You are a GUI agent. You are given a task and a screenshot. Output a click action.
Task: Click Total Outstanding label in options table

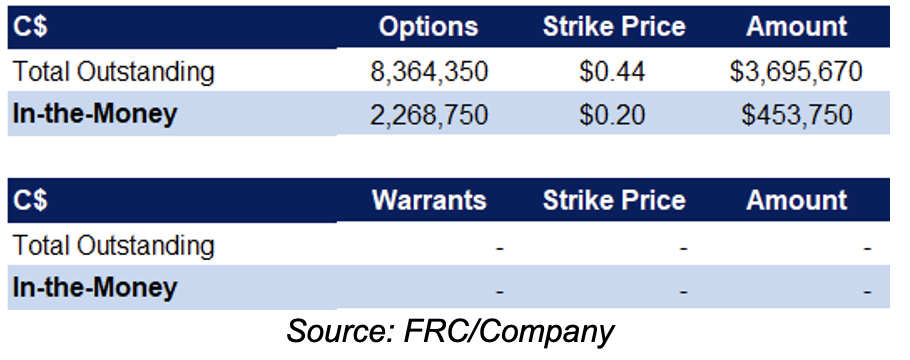coord(114,72)
